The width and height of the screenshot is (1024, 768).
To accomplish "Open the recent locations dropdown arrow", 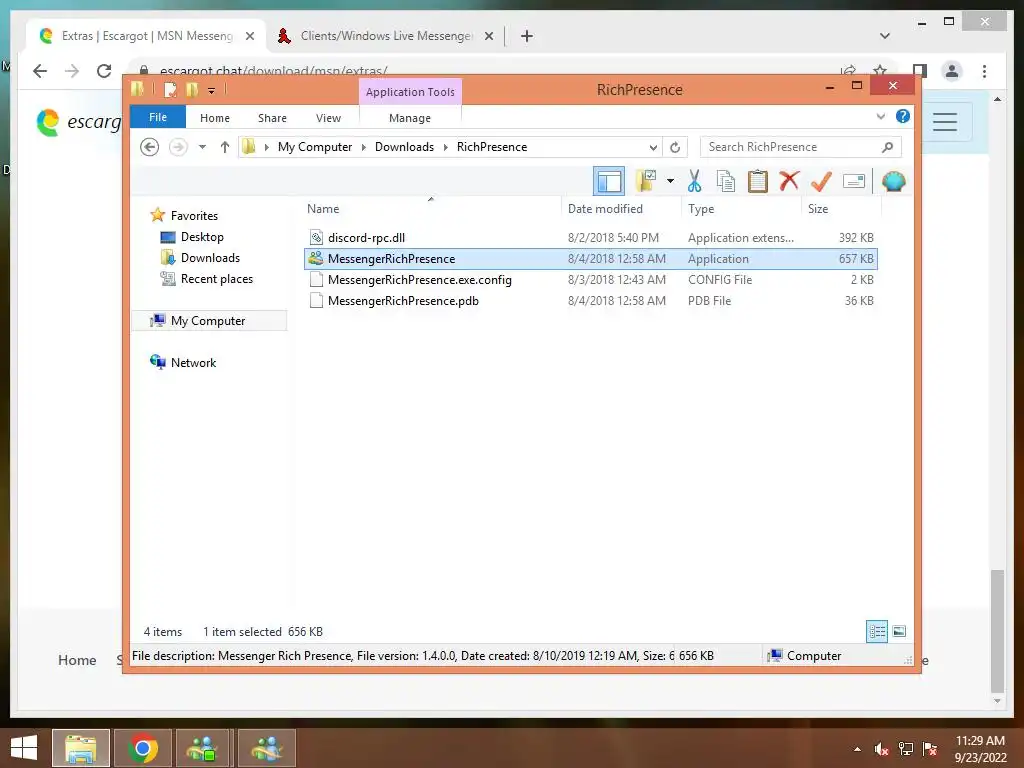I will [x=202, y=147].
